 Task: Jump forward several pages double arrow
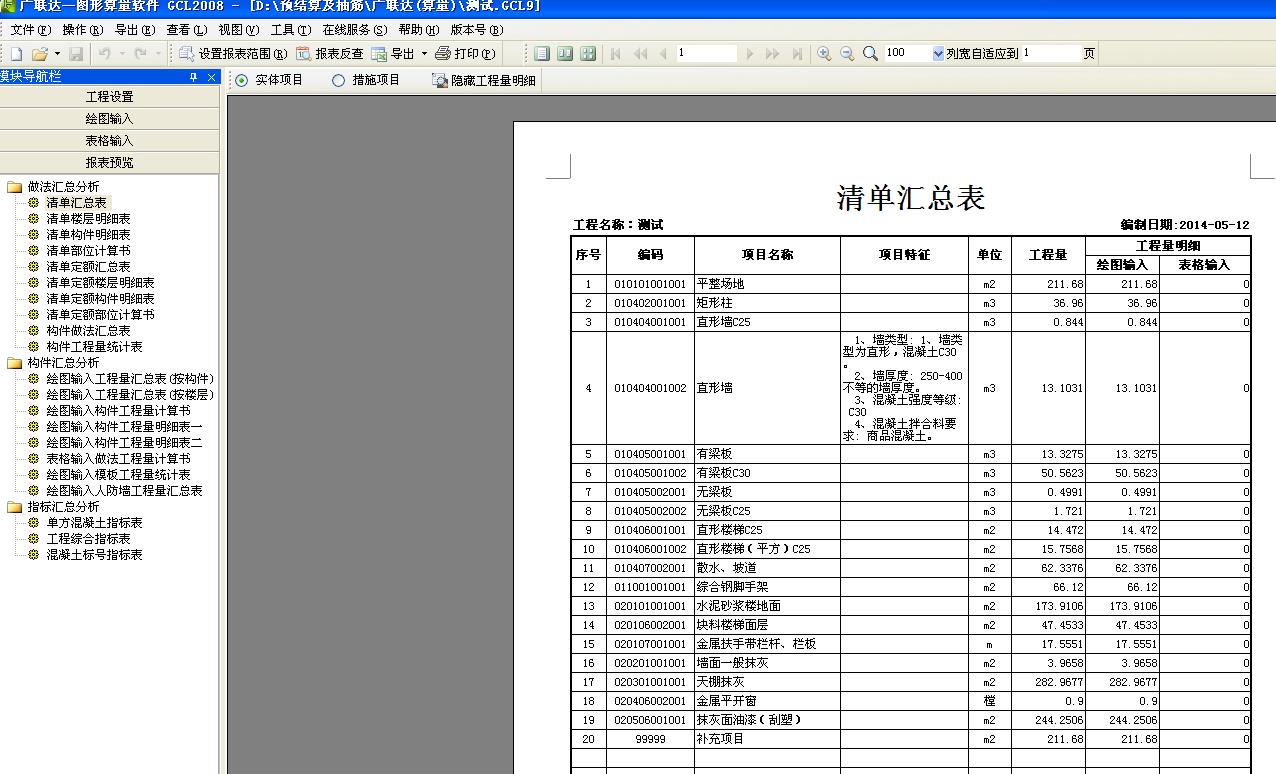(x=773, y=53)
